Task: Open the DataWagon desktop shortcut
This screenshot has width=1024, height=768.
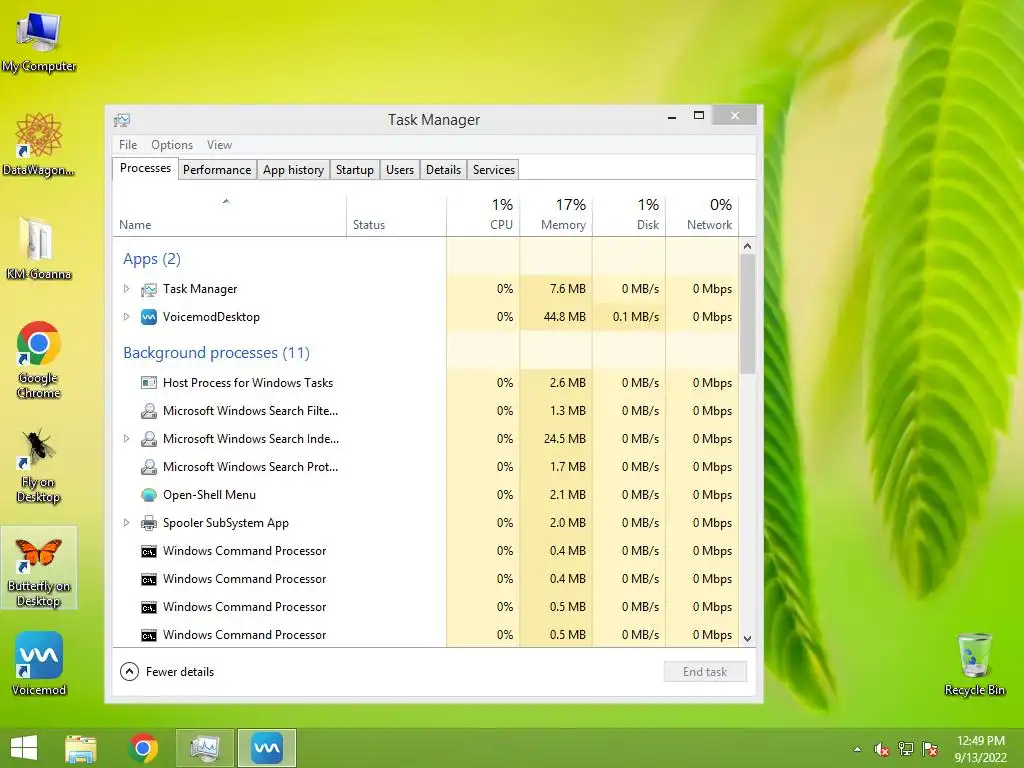Action: click(x=39, y=144)
